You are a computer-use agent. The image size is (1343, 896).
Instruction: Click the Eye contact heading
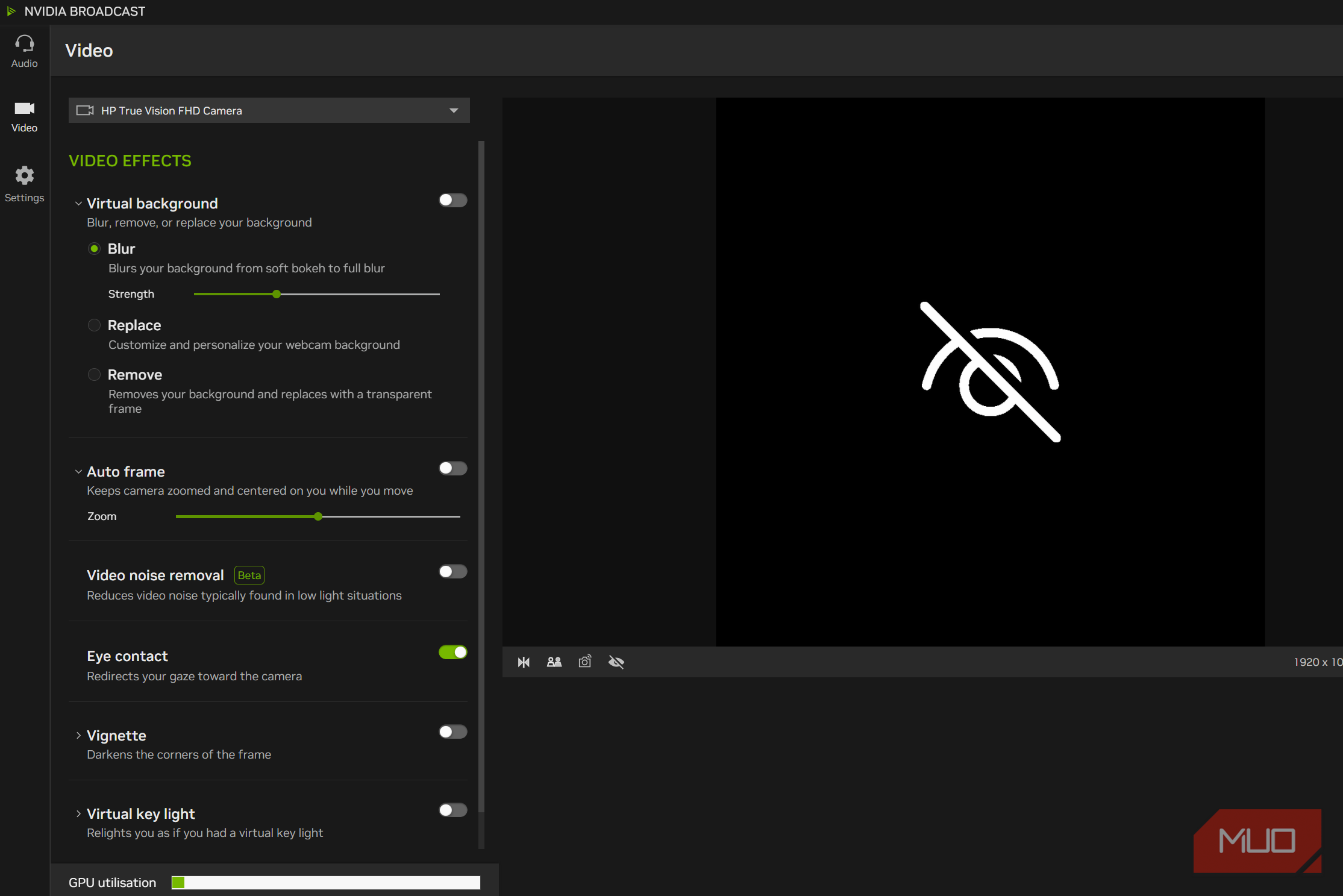(127, 656)
